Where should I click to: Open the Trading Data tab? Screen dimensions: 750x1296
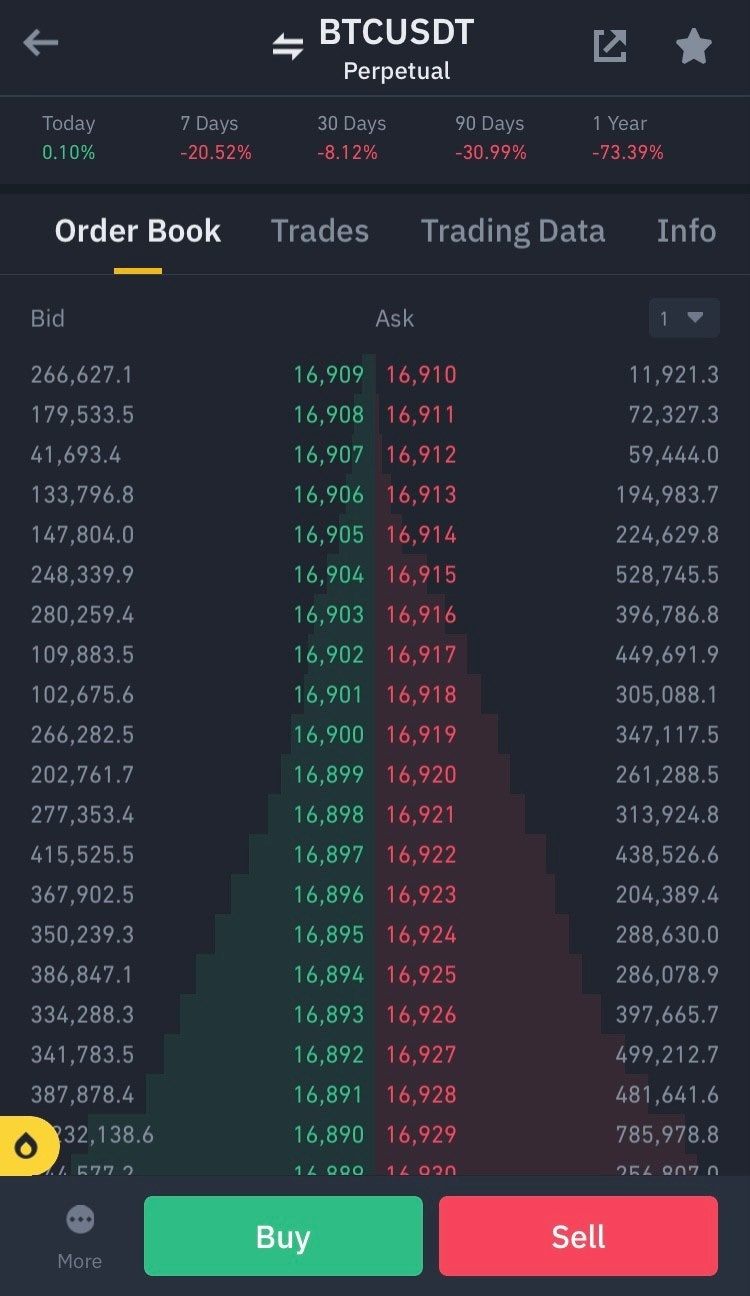pyautogui.click(x=512, y=231)
